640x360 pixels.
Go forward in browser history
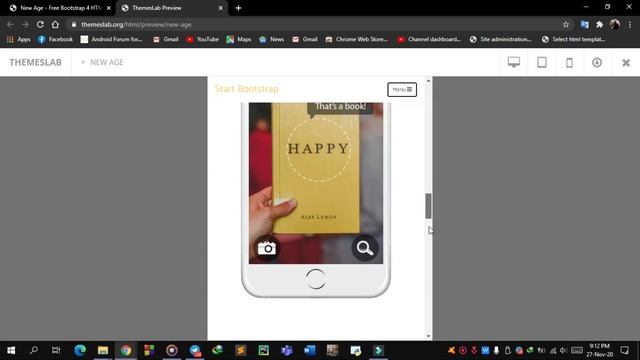tap(25, 24)
